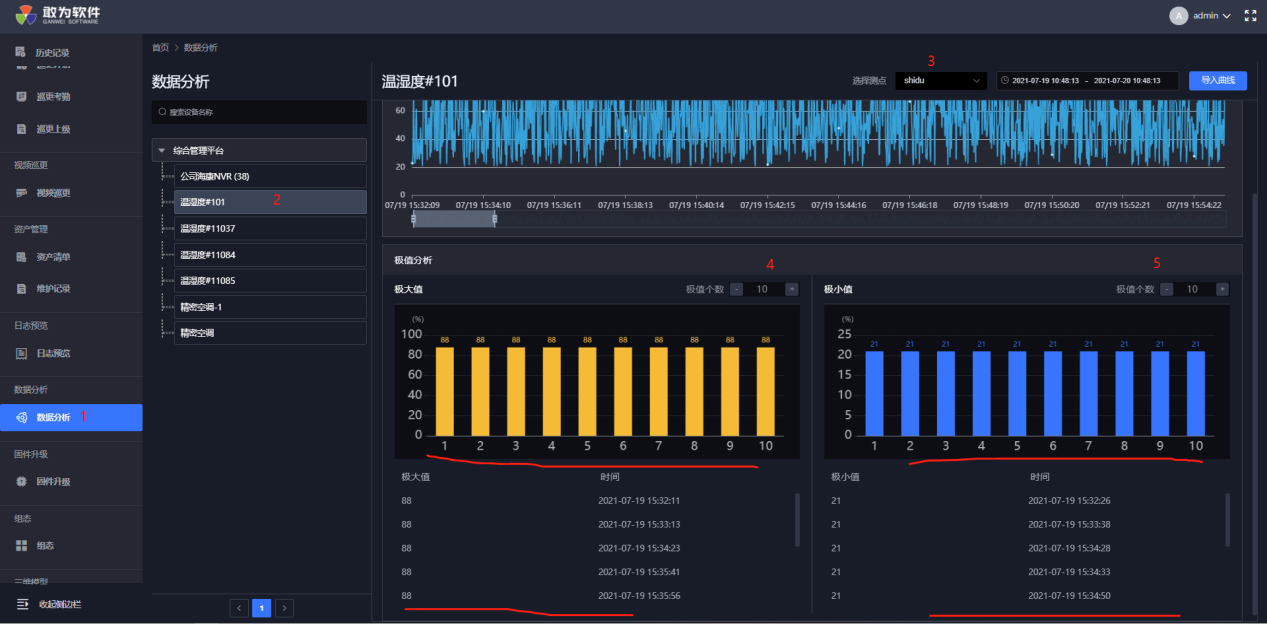Open 日志预览 in the sidebar
This screenshot has height=624, width=1267.
[52, 353]
